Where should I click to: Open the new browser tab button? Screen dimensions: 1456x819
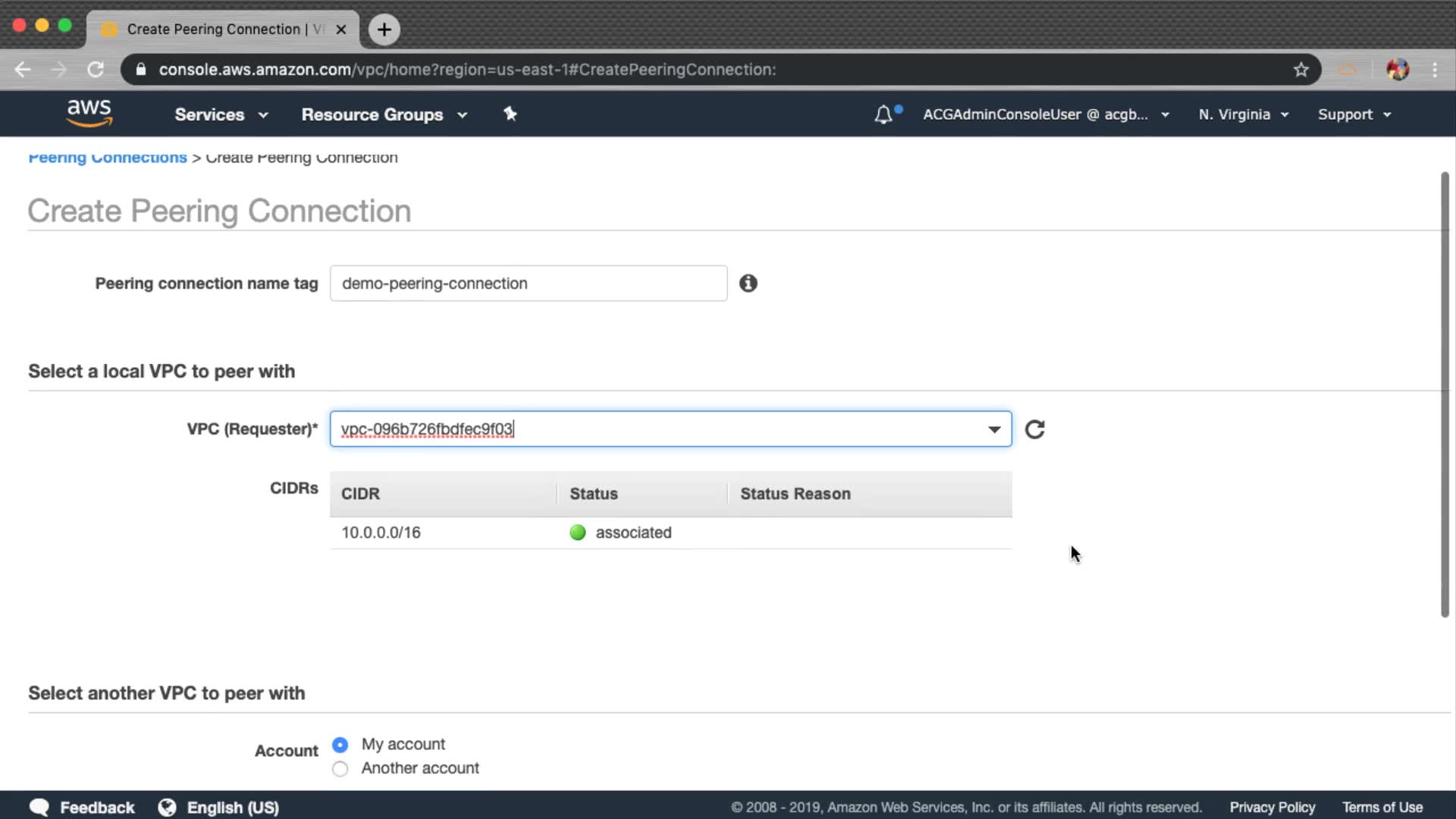click(x=384, y=30)
